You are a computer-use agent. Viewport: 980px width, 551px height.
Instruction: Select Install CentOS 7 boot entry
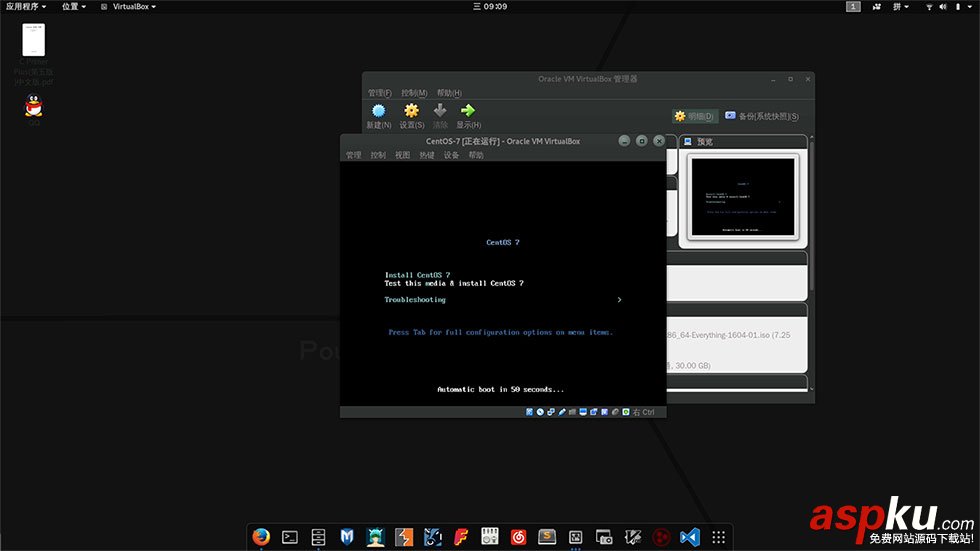point(417,275)
